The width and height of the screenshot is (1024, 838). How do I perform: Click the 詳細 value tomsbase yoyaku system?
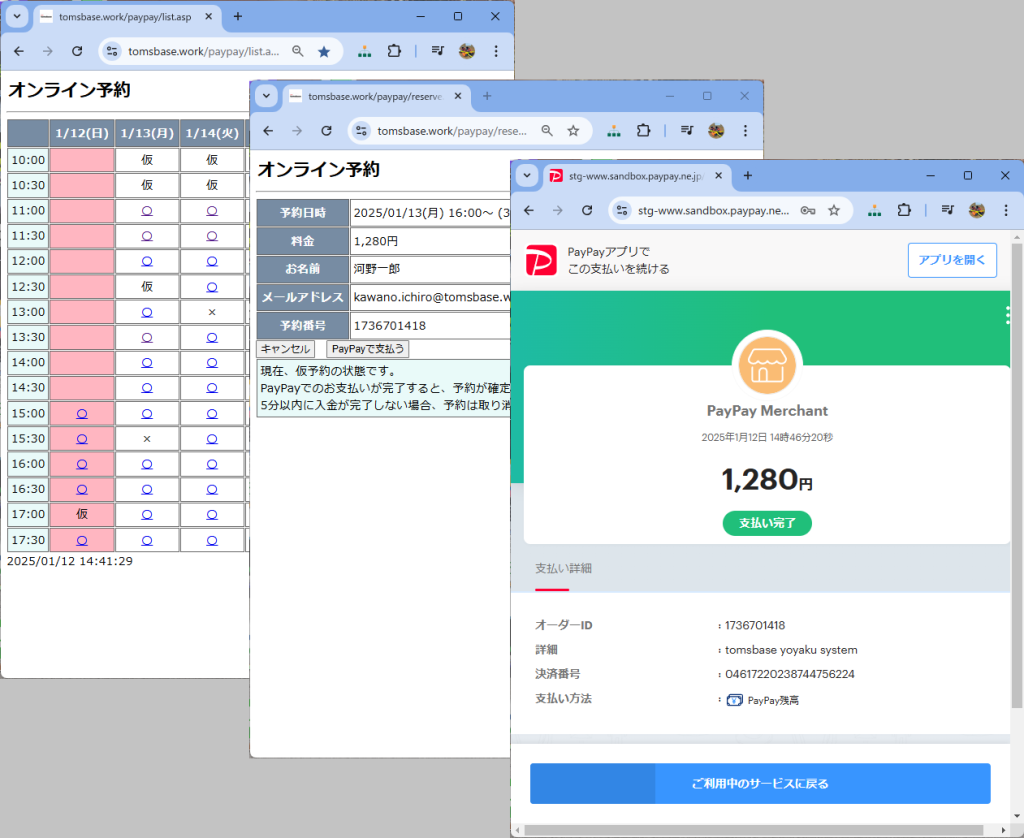pyautogui.click(x=791, y=650)
